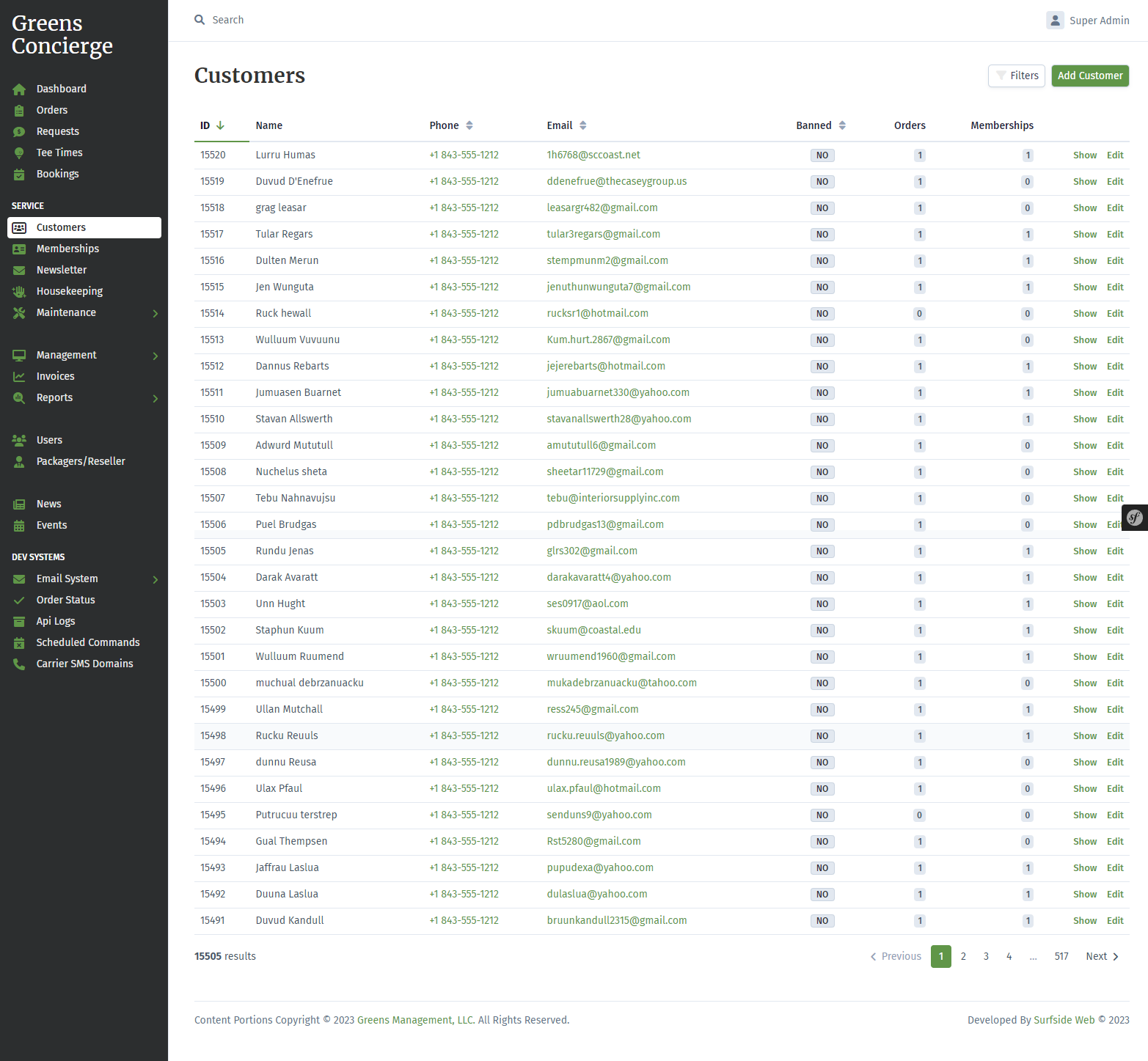Screen dimensions: 1148x1061
Task: Expand the Management submenu chevron
Action: pos(156,356)
